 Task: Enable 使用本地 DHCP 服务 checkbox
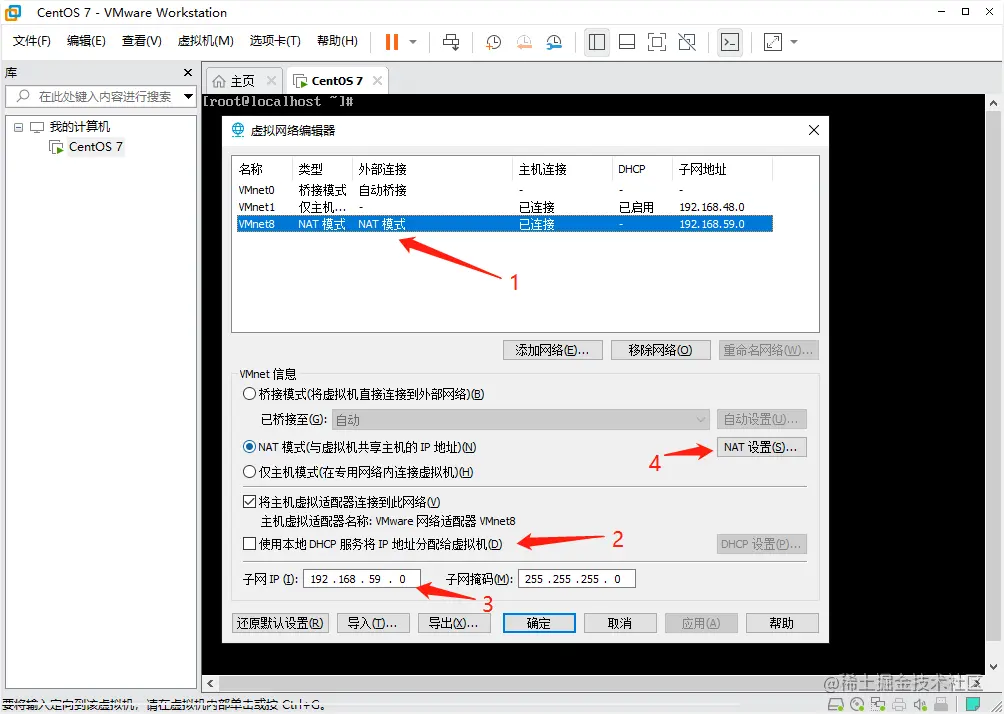(250, 544)
